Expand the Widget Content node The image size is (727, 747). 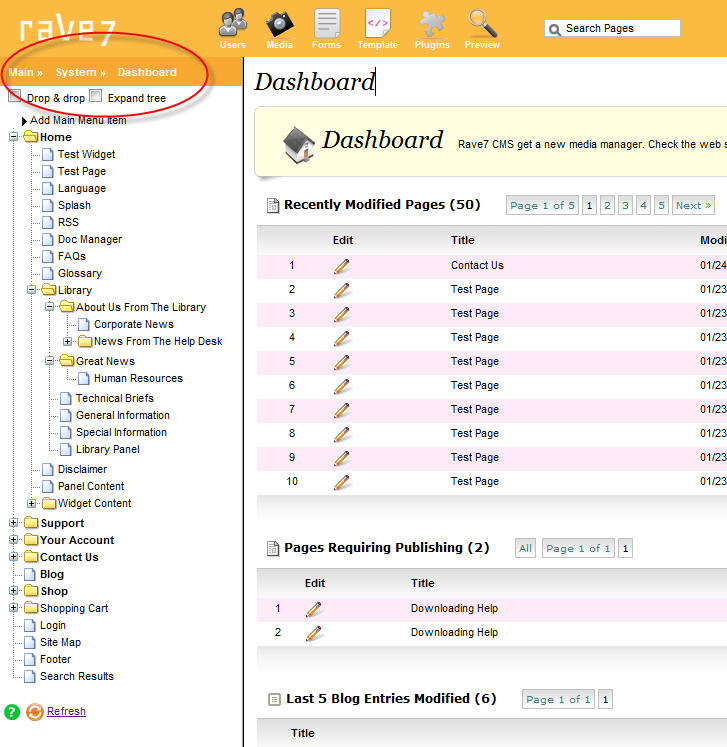pyautogui.click(x=31, y=503)
